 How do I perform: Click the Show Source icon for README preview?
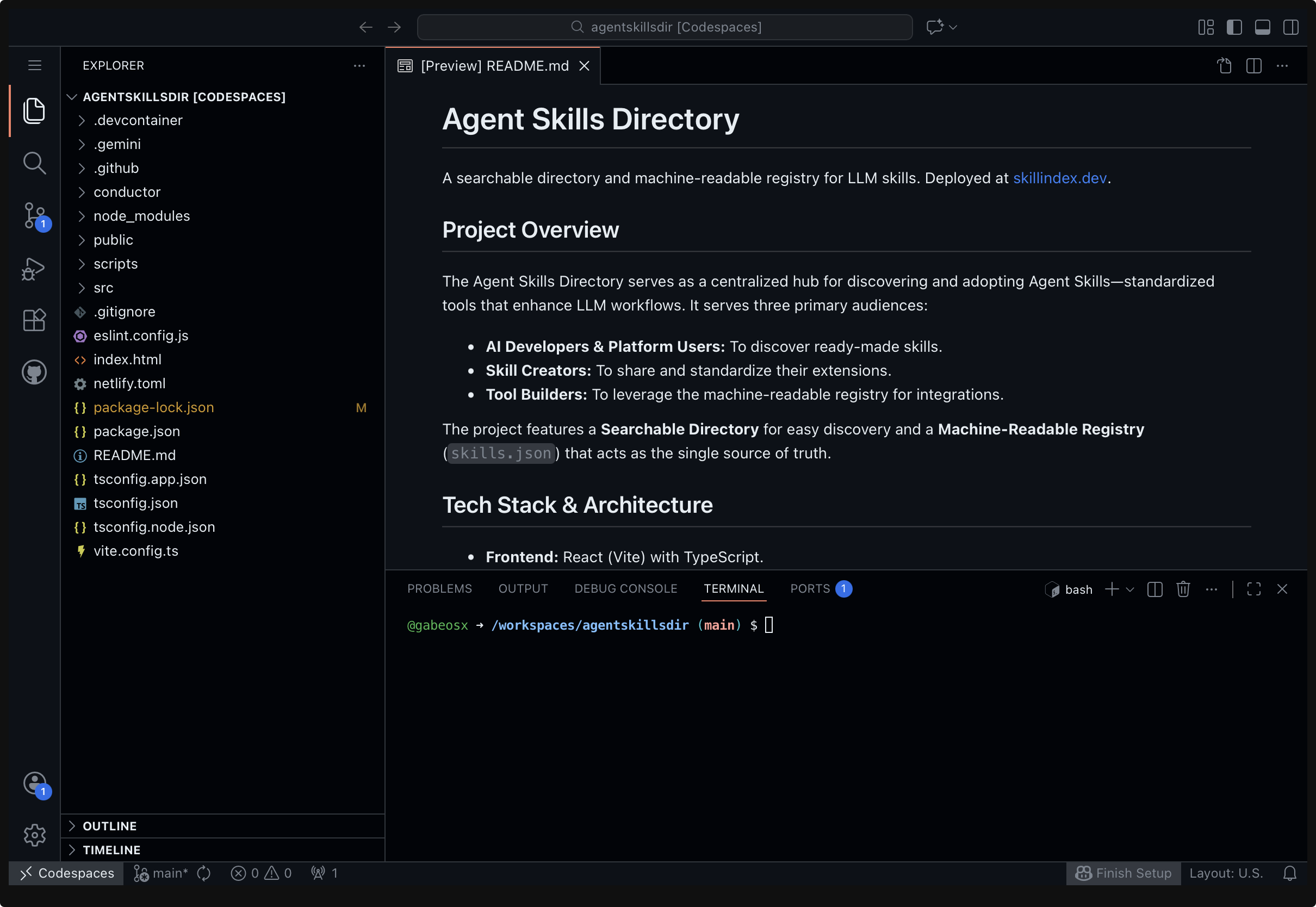coord(1225,66)
